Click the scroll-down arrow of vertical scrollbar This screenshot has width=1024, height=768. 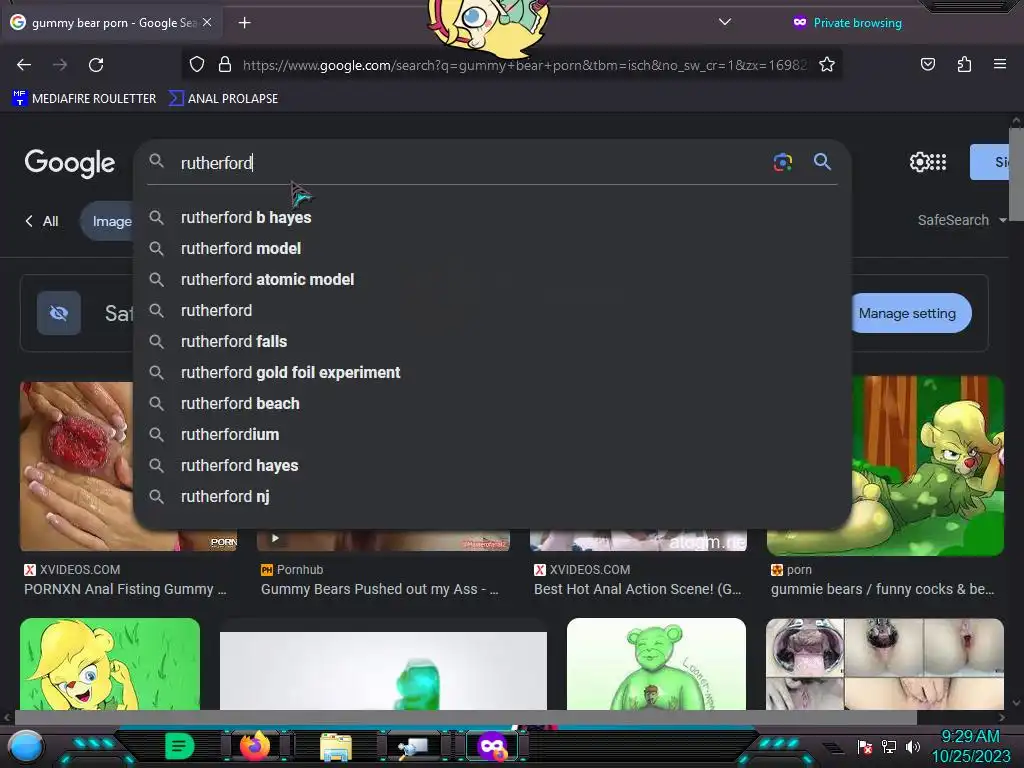[1016, 703]
